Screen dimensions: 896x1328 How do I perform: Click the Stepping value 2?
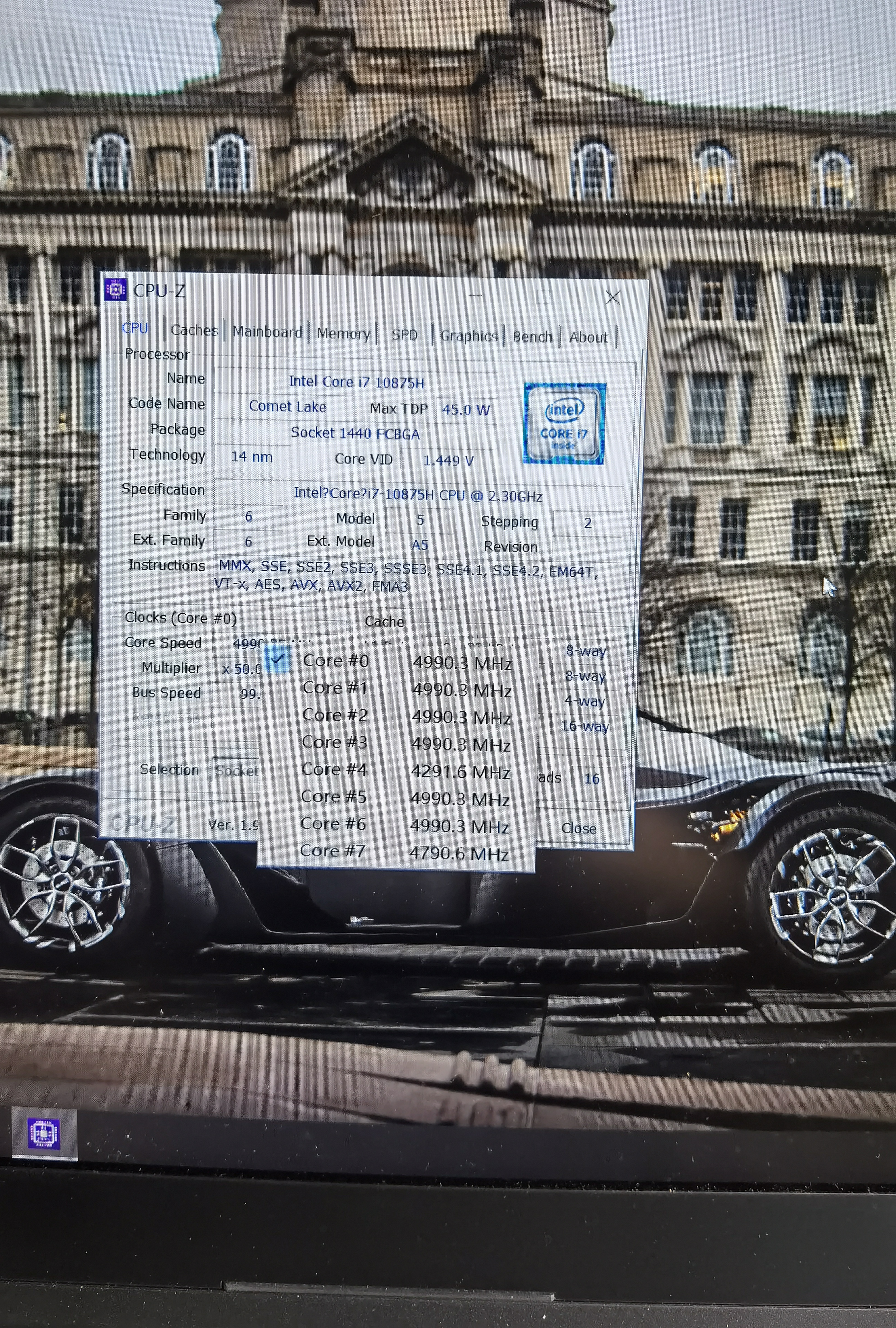click(x=588, y=523)
